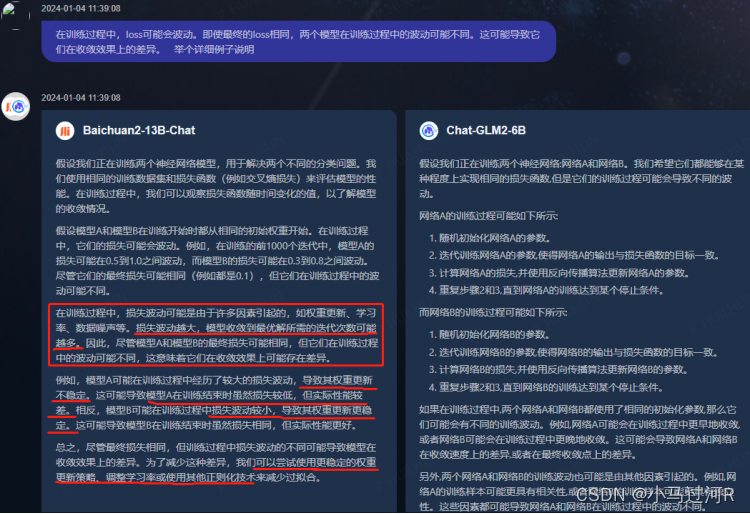The height and width of the screenshot is (514, 750).
Task: Click the line '网络A的训练过程可能如下所示:'
Action: click(x=488, y=216)
